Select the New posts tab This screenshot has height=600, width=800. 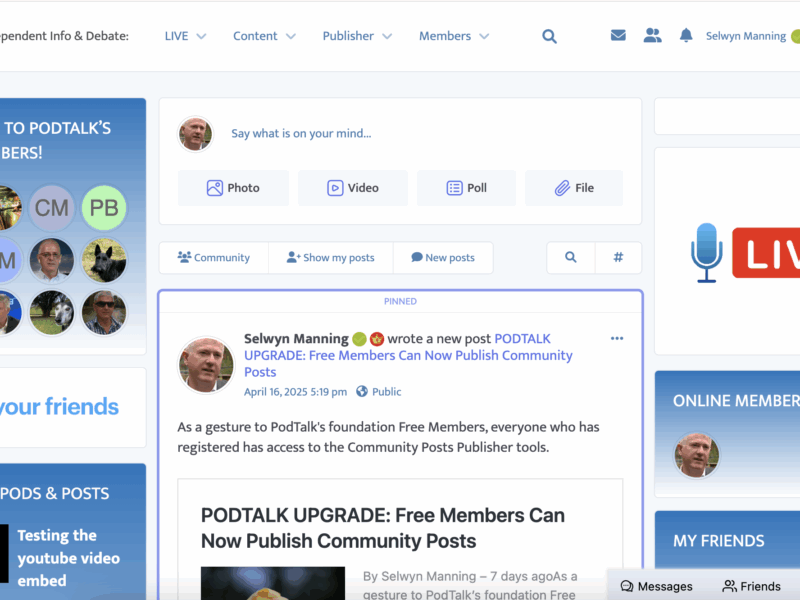pyautogui.click(x=443, y=257)
